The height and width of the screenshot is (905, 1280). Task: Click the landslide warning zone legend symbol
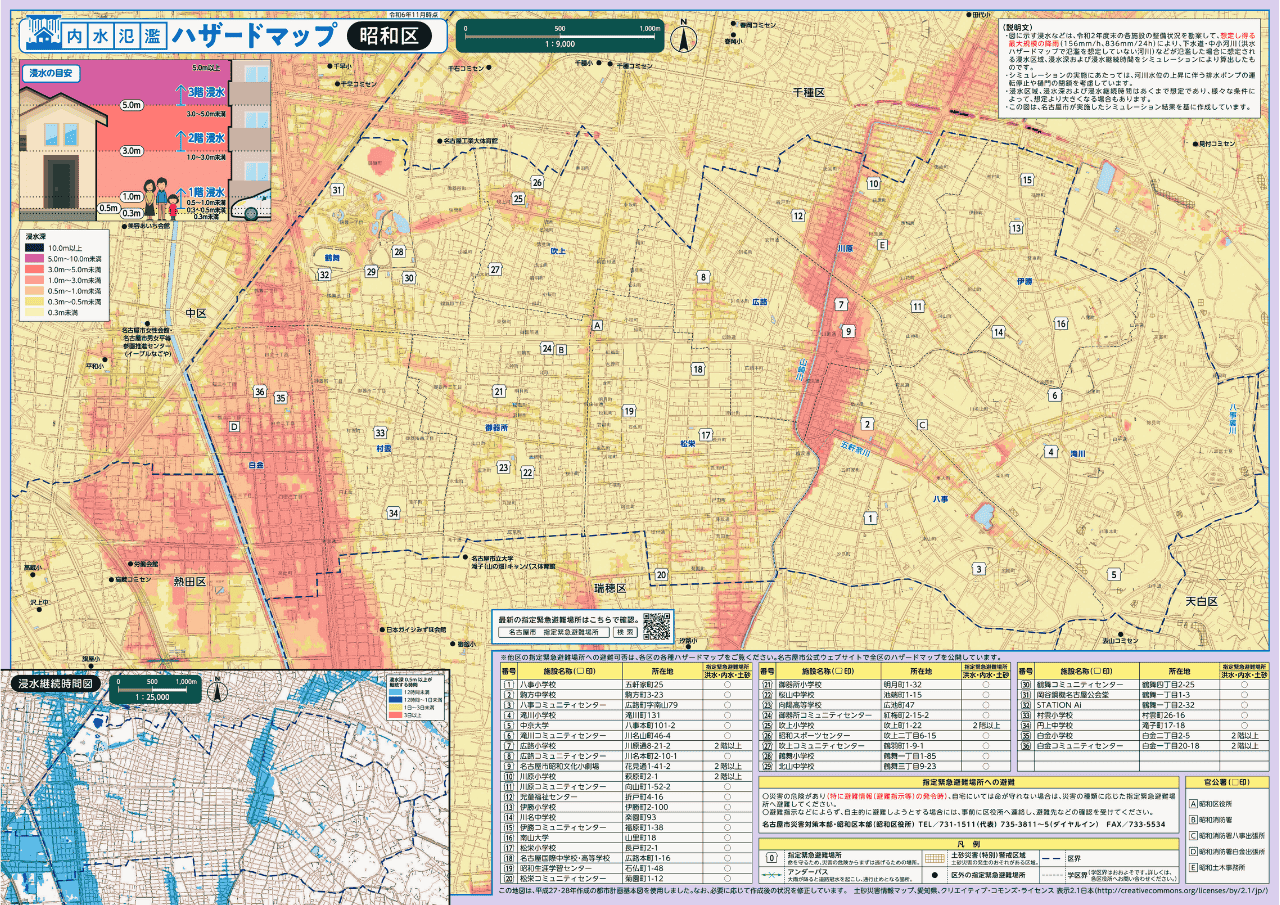[933, 858]
